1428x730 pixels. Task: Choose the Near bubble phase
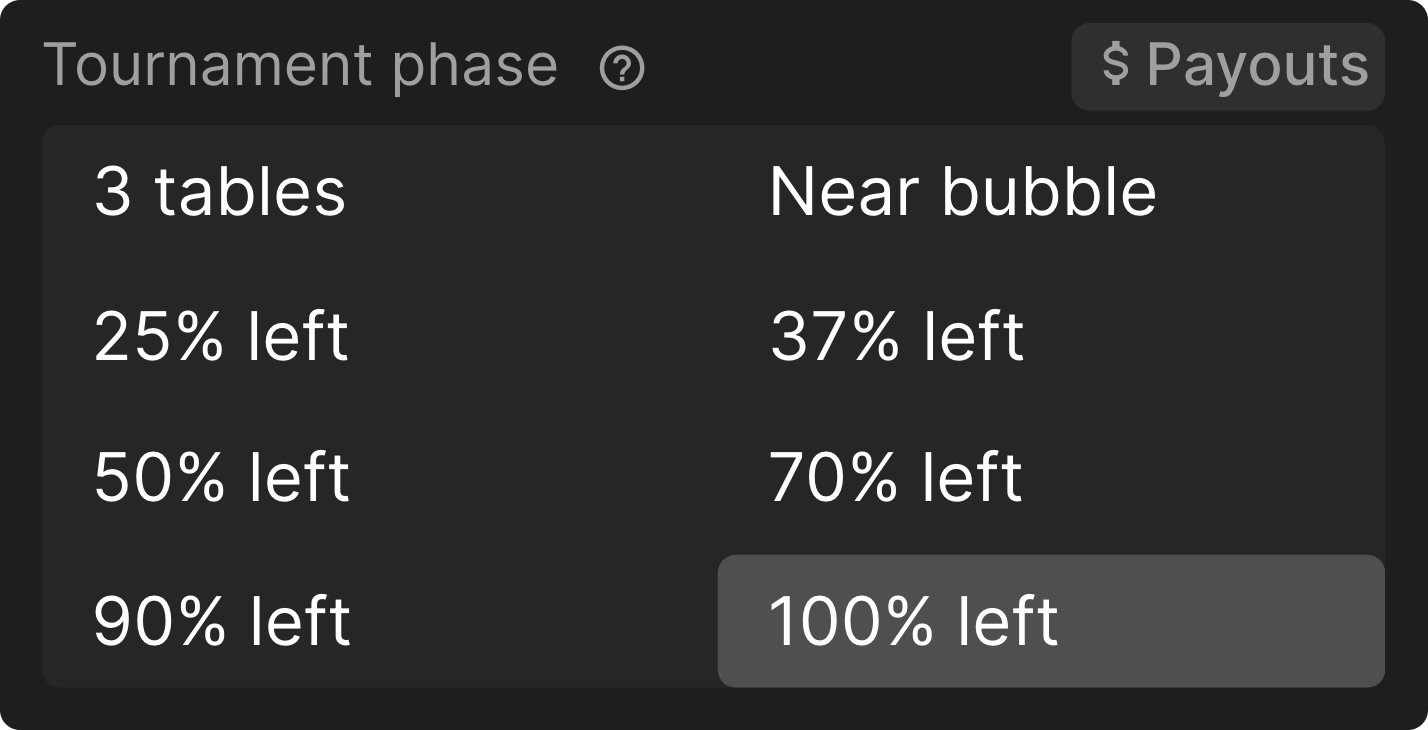[x=1051, y=191]
